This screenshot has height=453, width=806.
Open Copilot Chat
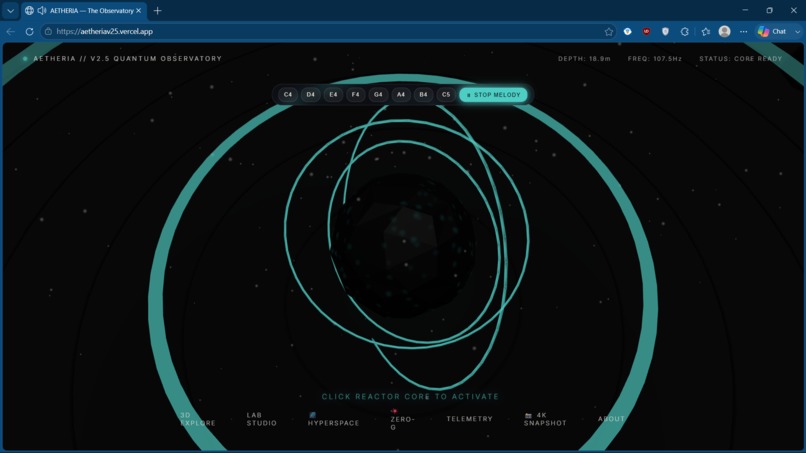click(x=773, y=31)
